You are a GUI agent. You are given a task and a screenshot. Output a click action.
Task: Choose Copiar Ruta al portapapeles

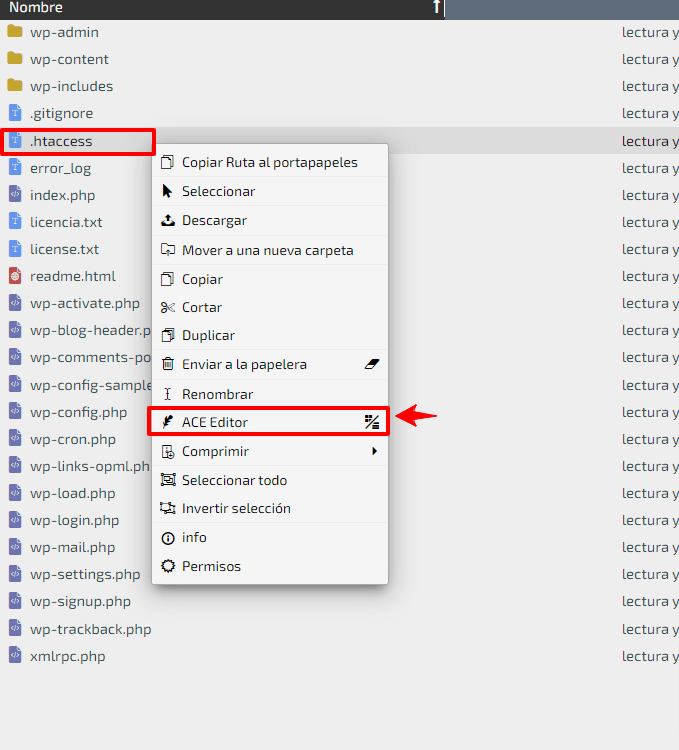[270, 162]
